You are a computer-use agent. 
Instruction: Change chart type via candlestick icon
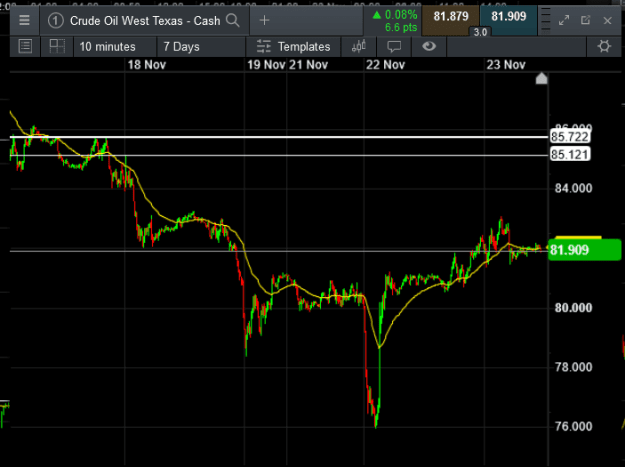coord(358,47)
